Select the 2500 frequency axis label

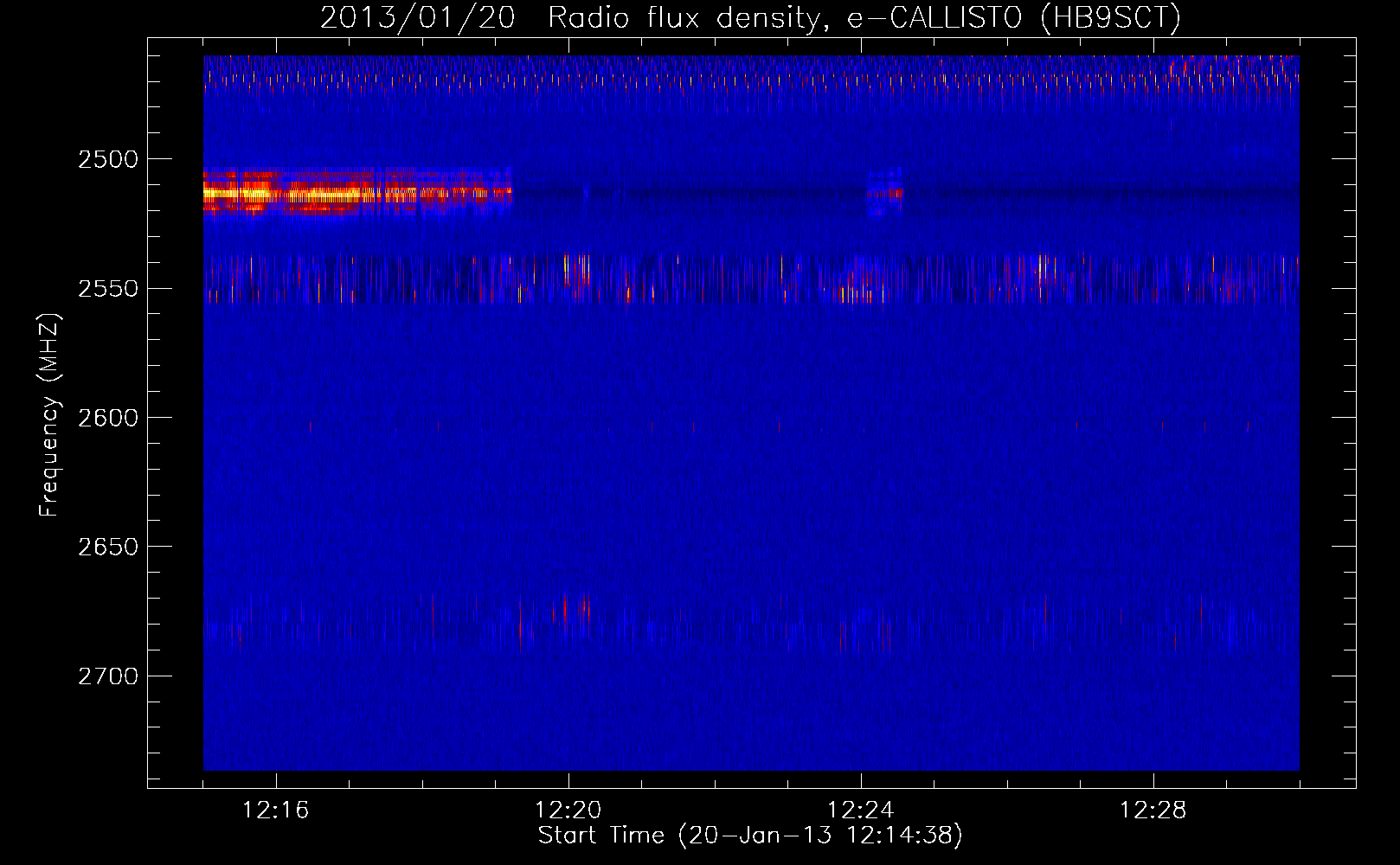point(107,159)
